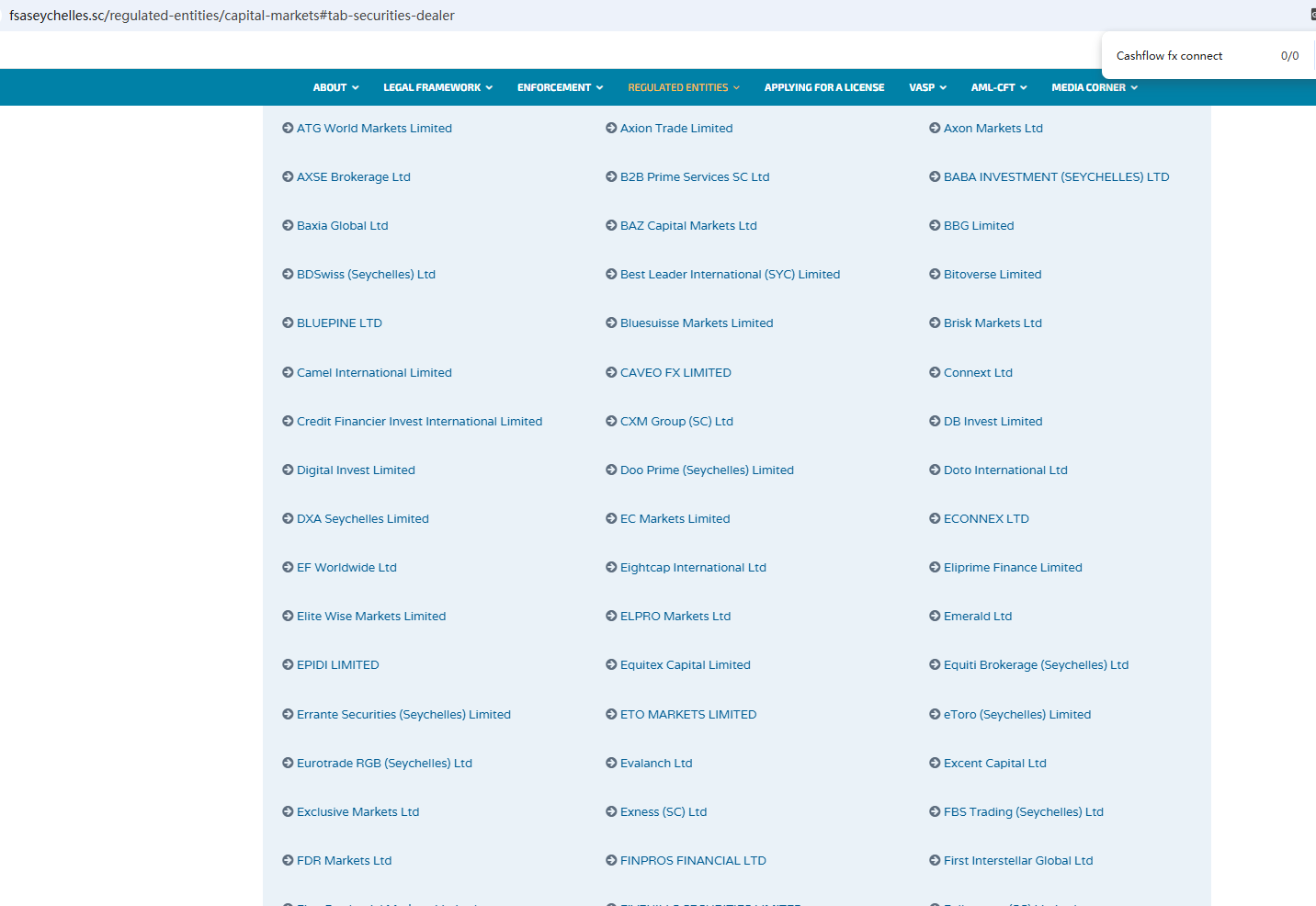
Task: Click the browser address bar URL
Action: point(232,16)
